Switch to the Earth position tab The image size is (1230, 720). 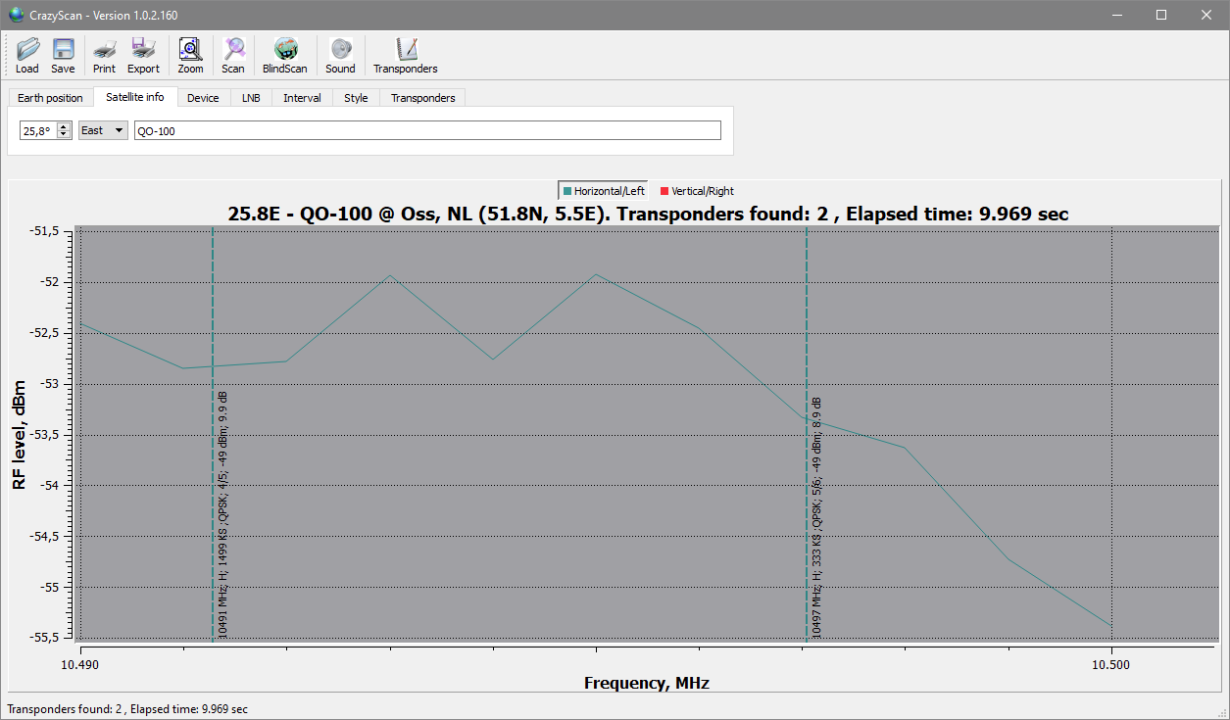pos(50,98)
